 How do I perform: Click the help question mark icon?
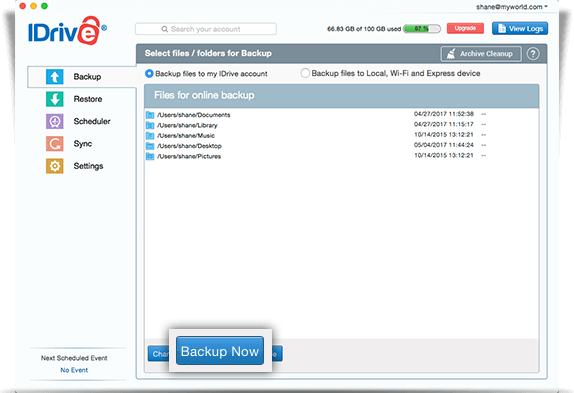click(533, 54)
